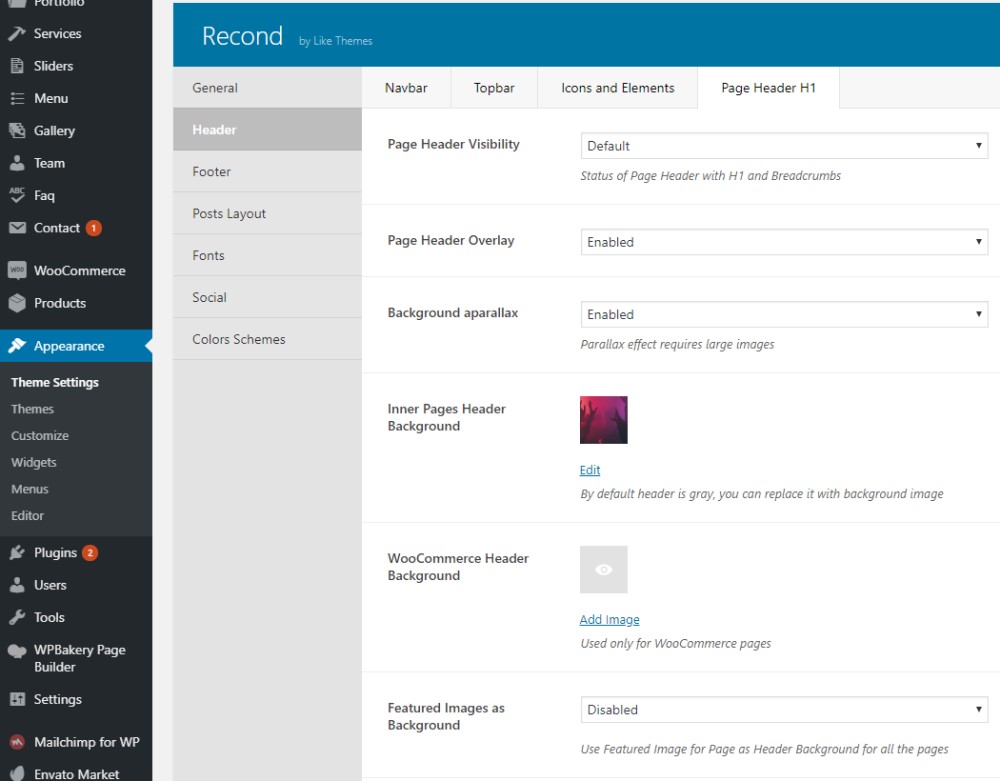Open the Themes submenu item
The width and height of the screenshot is (1000, 781).
(x=33, y=409)
